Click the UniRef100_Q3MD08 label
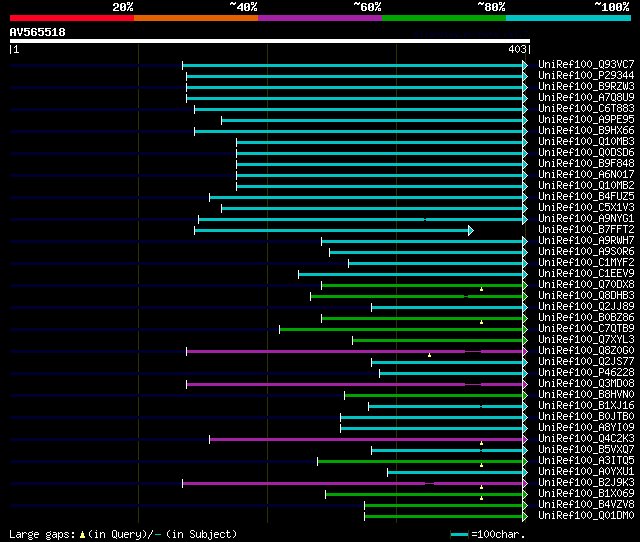 (x=586, y=384)
